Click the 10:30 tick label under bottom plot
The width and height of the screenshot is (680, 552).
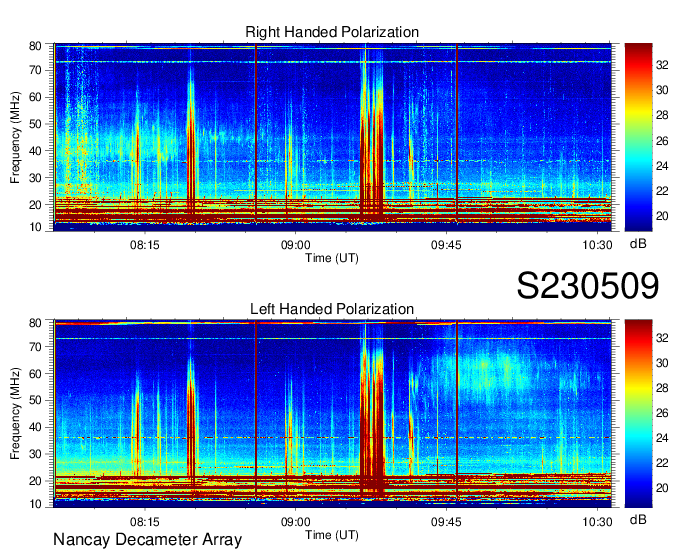pos(597,522)
